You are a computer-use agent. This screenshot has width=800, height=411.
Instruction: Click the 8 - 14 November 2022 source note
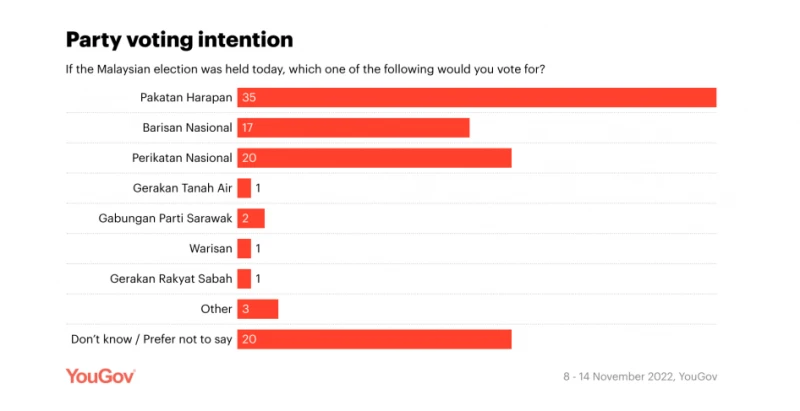tap(640, 377)
